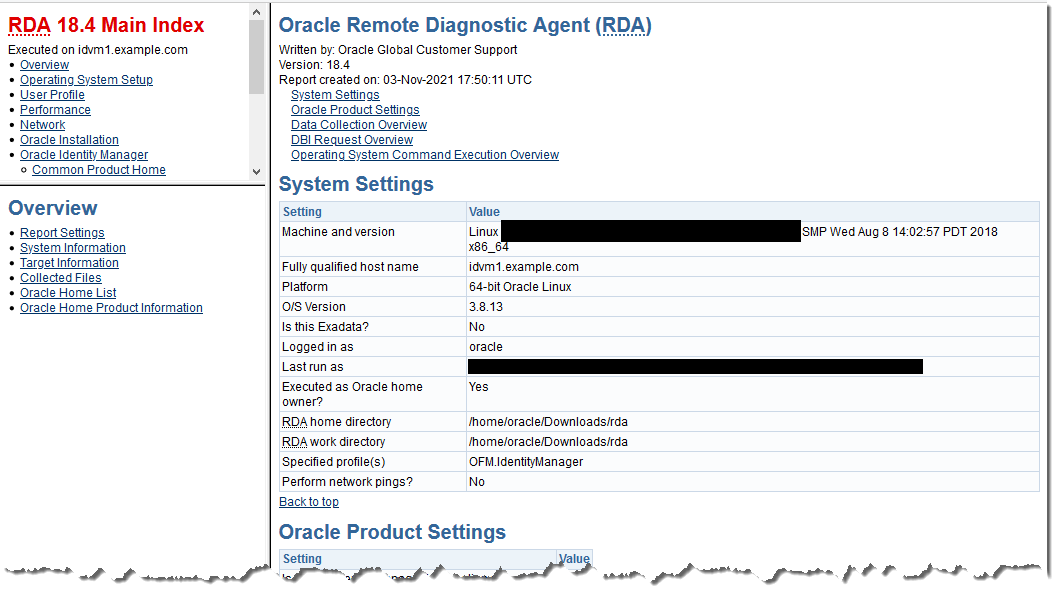The image size is (1057, 600).
Task: Open Oracle Home List link
Action: click(x=68, y=293)
